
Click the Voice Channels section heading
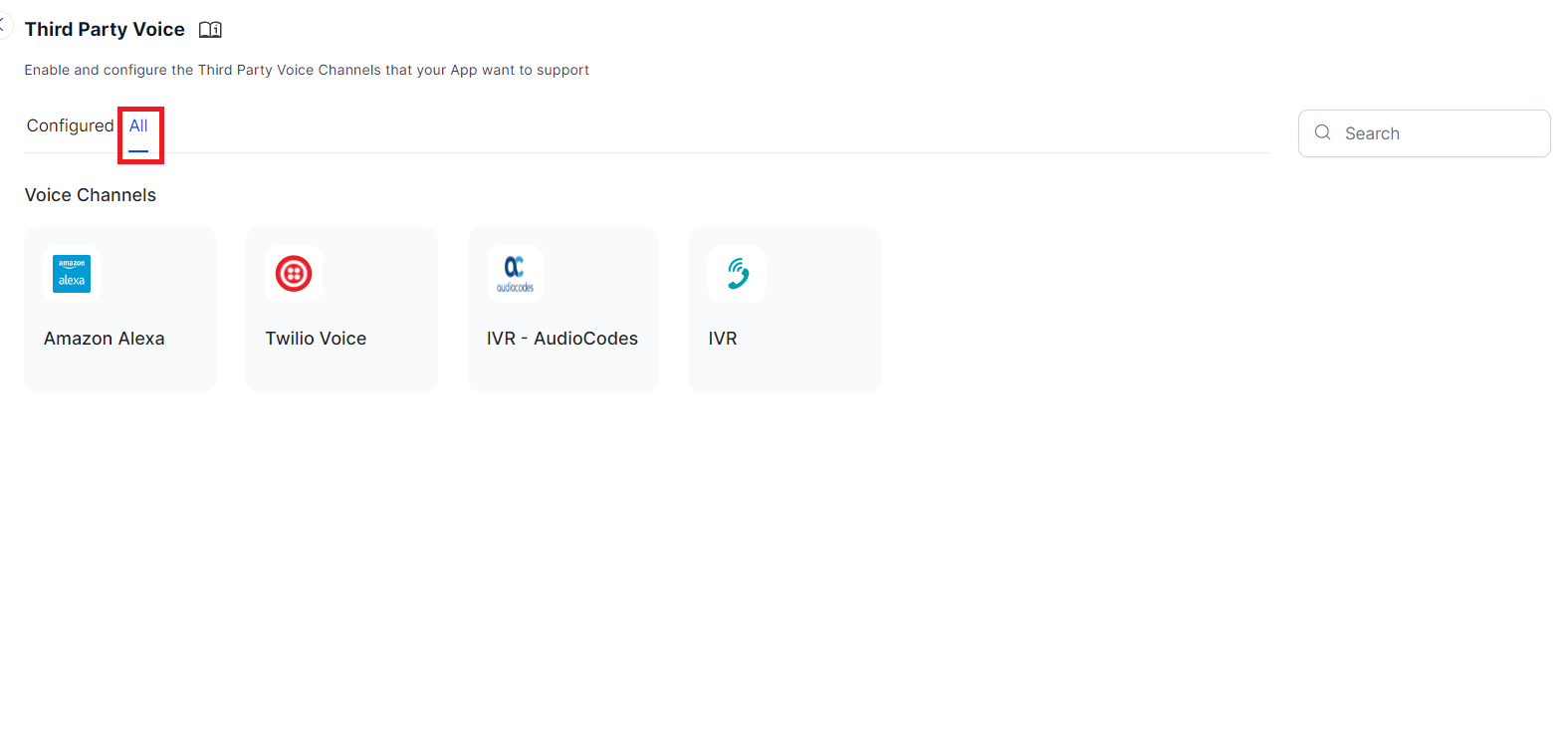[91, 195]
